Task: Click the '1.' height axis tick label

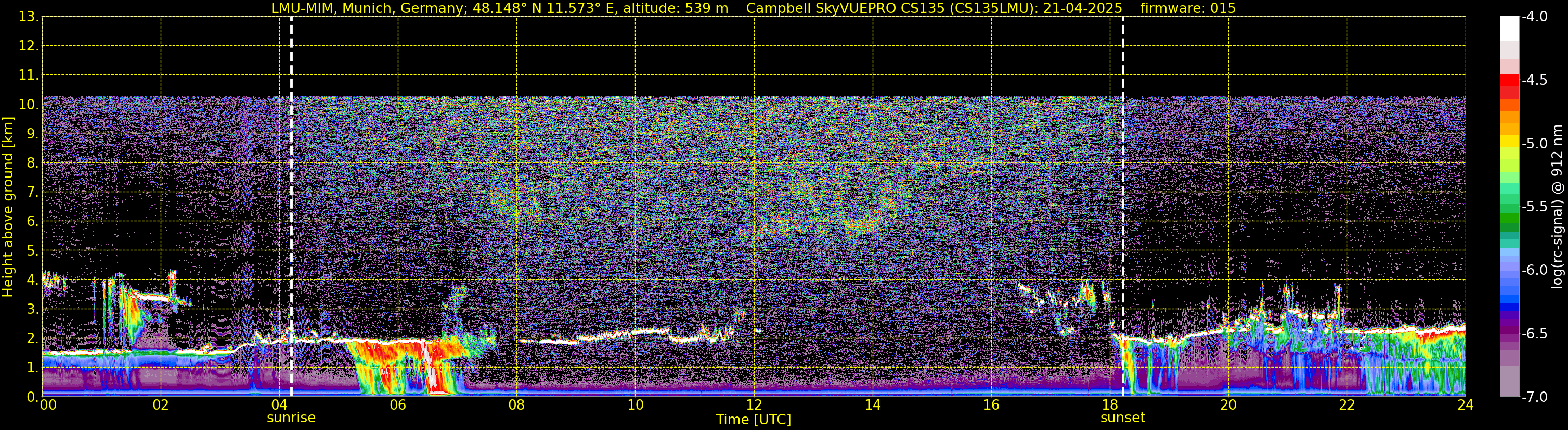Action: [x=33, y=368]
